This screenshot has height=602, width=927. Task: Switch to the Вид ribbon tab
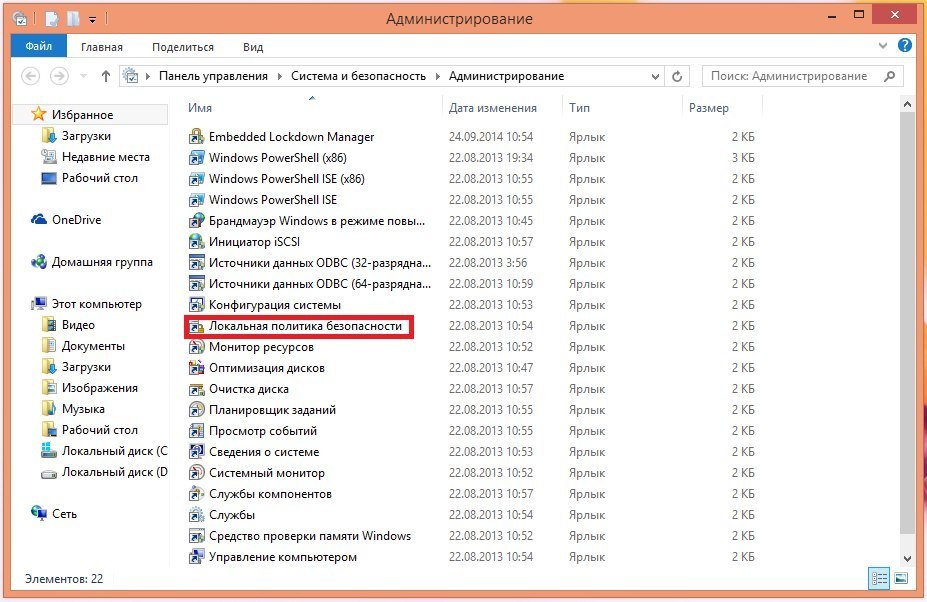click(253, 47)
